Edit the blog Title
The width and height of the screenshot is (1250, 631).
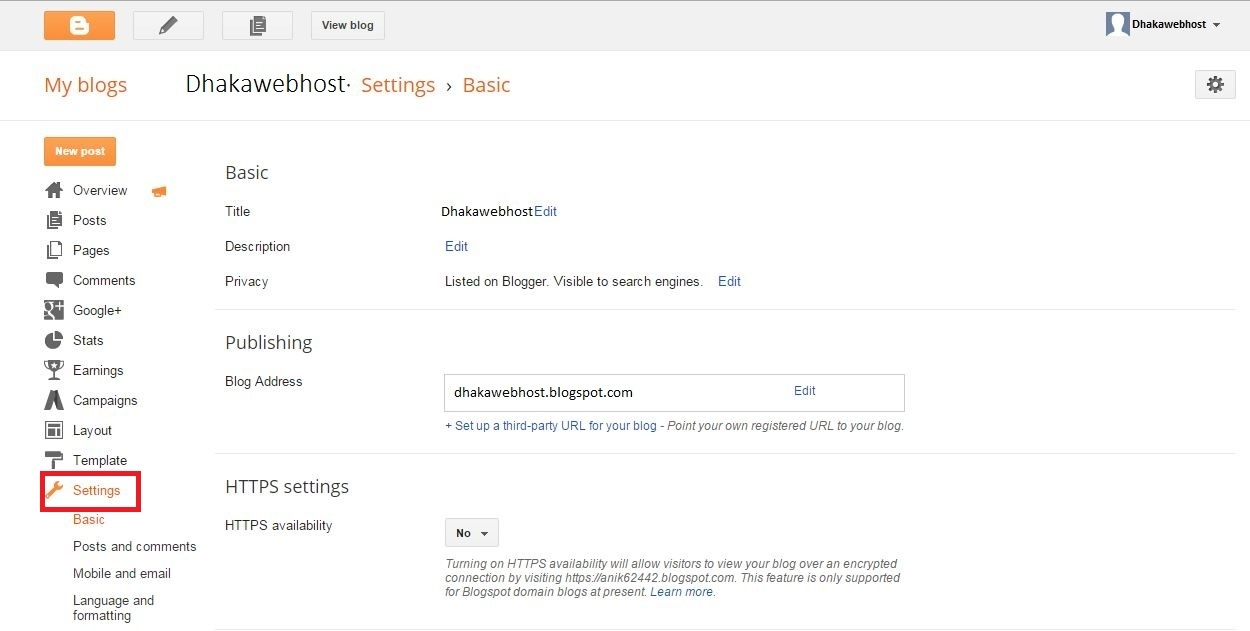coord(545,211)
